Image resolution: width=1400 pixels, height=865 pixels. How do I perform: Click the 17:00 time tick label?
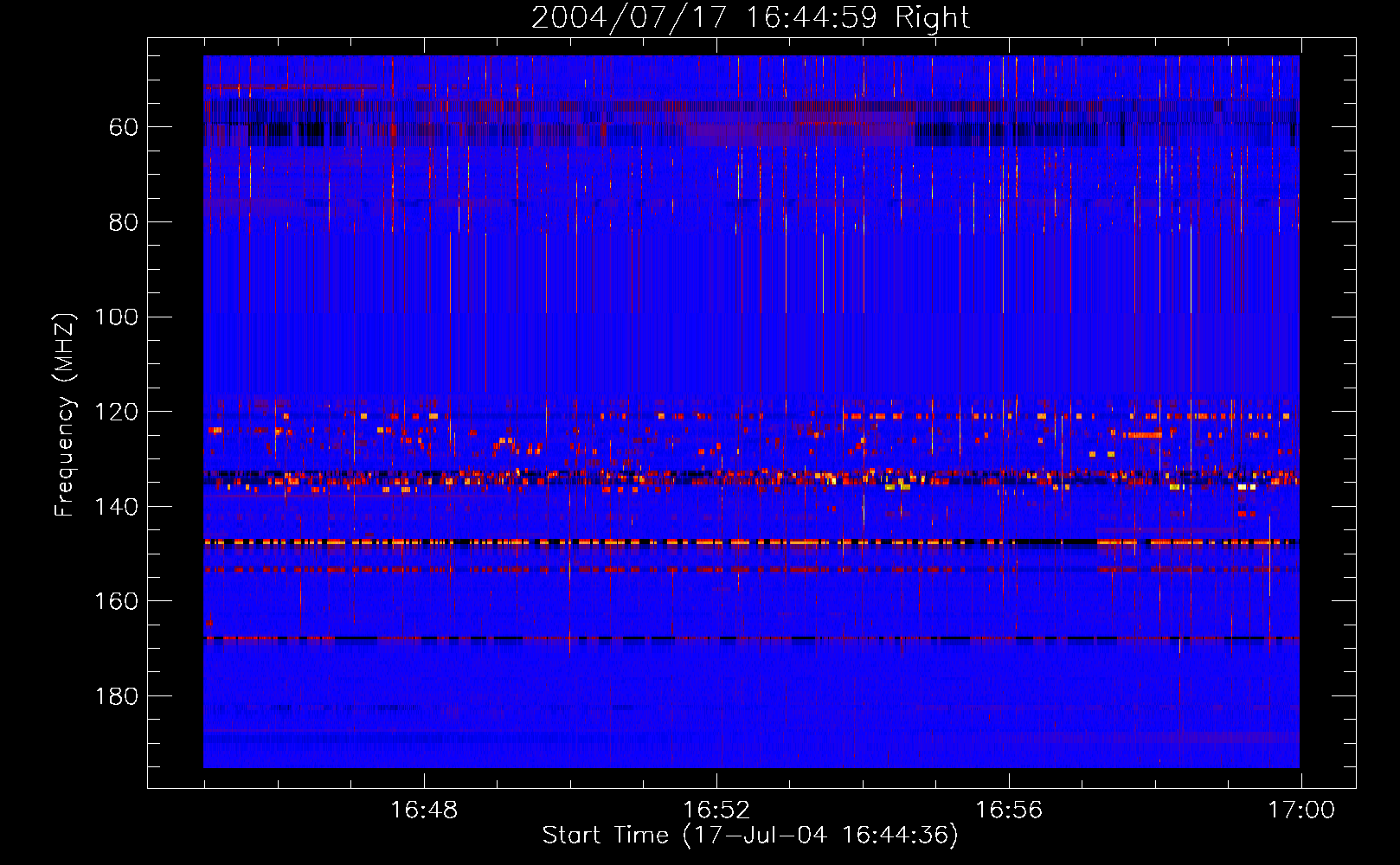[x=1301, y=811]
